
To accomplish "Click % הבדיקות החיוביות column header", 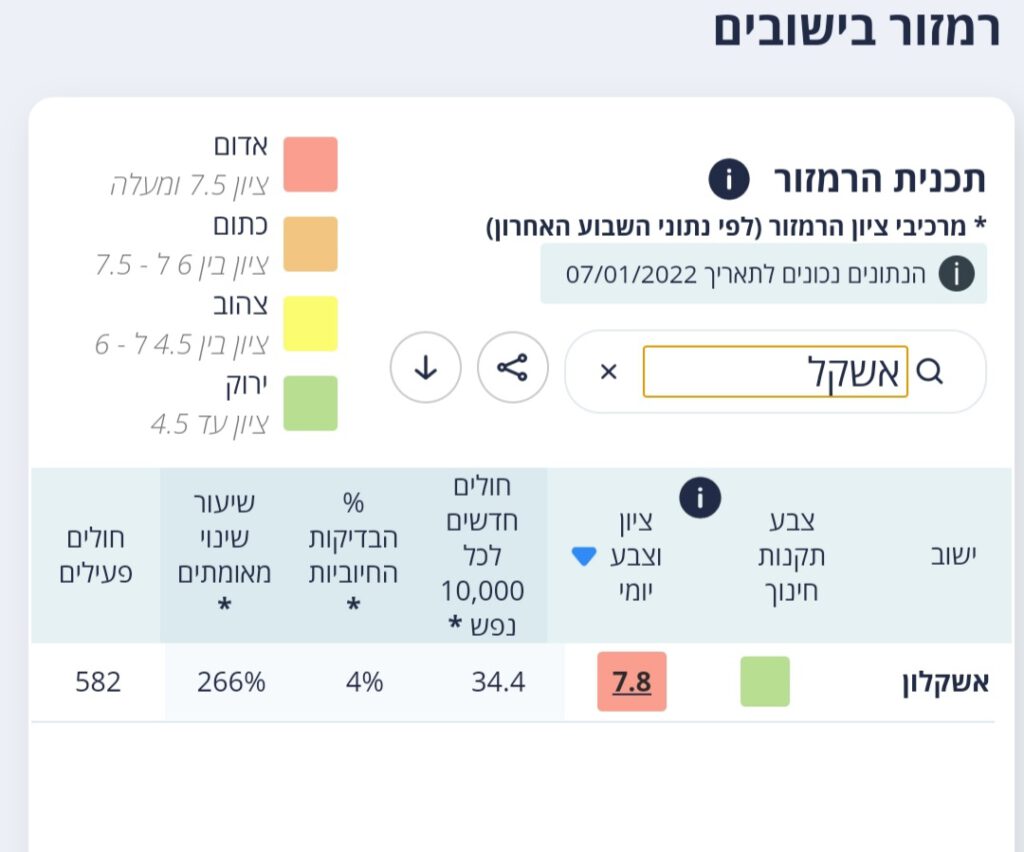I will (x=354, y=555).
